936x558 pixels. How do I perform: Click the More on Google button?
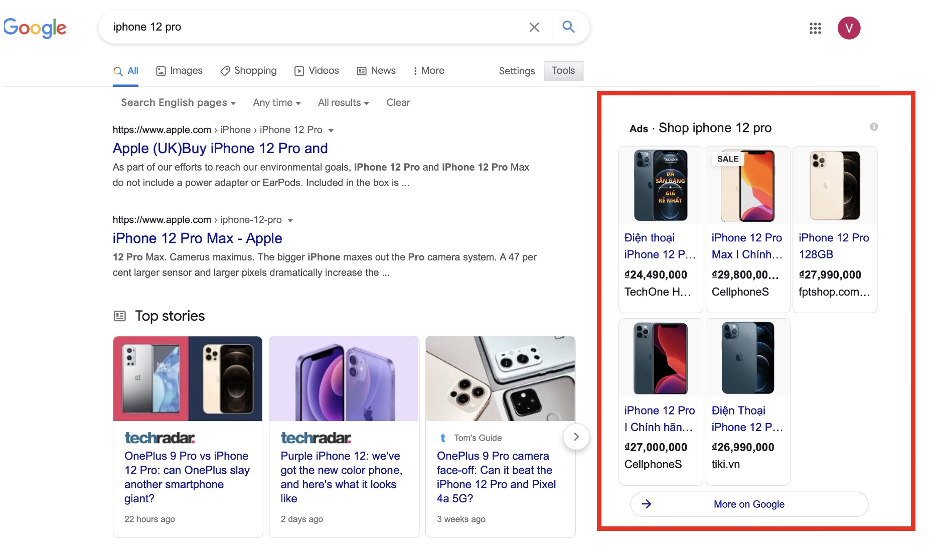748,504
